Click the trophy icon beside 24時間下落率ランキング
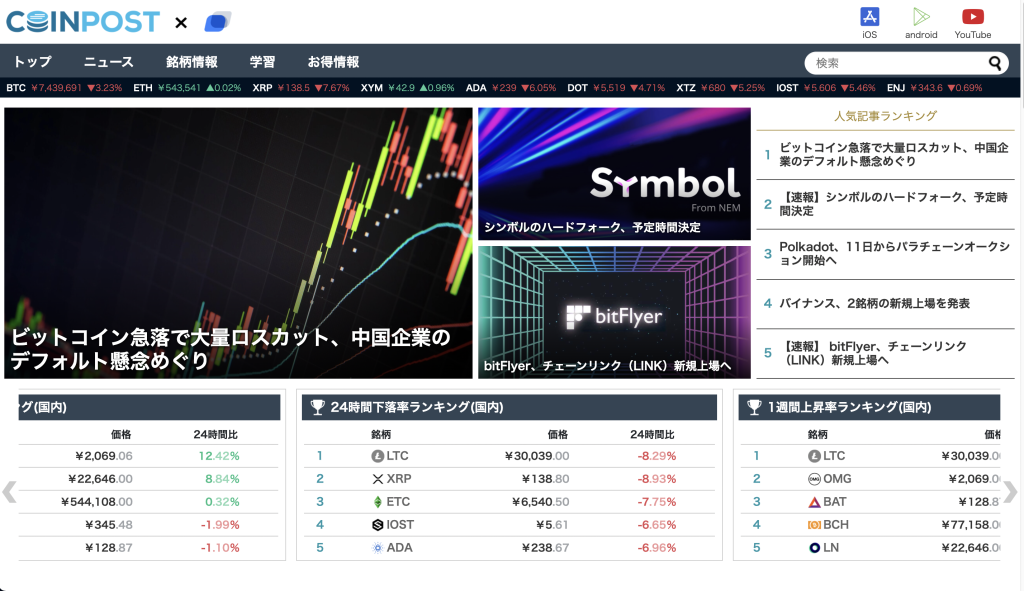Image resolution: width=1024 pixels, height=591 pixels. [x=317, y=407]
